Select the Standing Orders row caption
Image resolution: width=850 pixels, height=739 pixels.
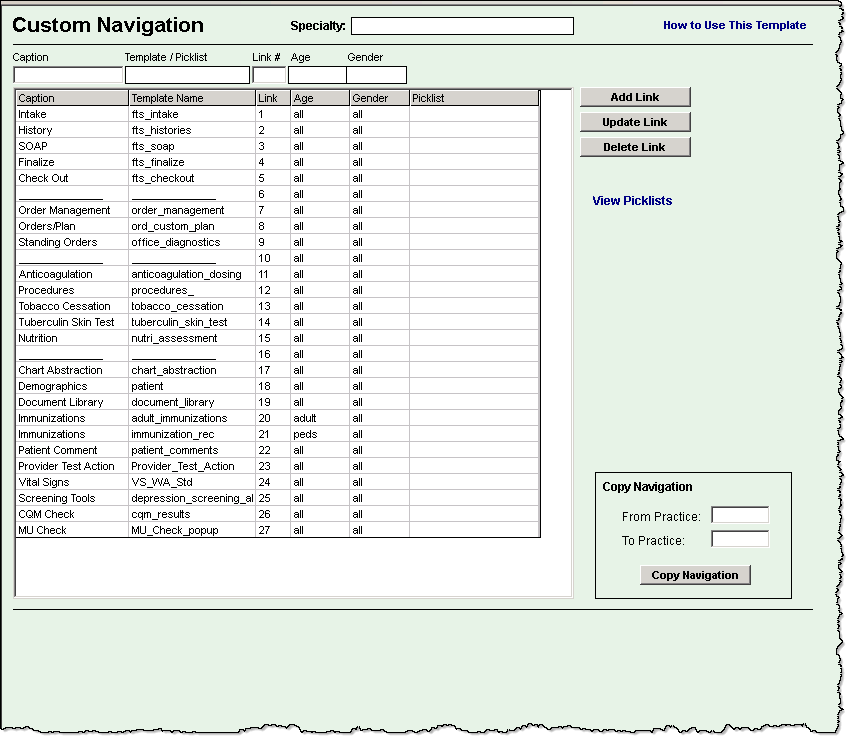(x=57, y=242)
